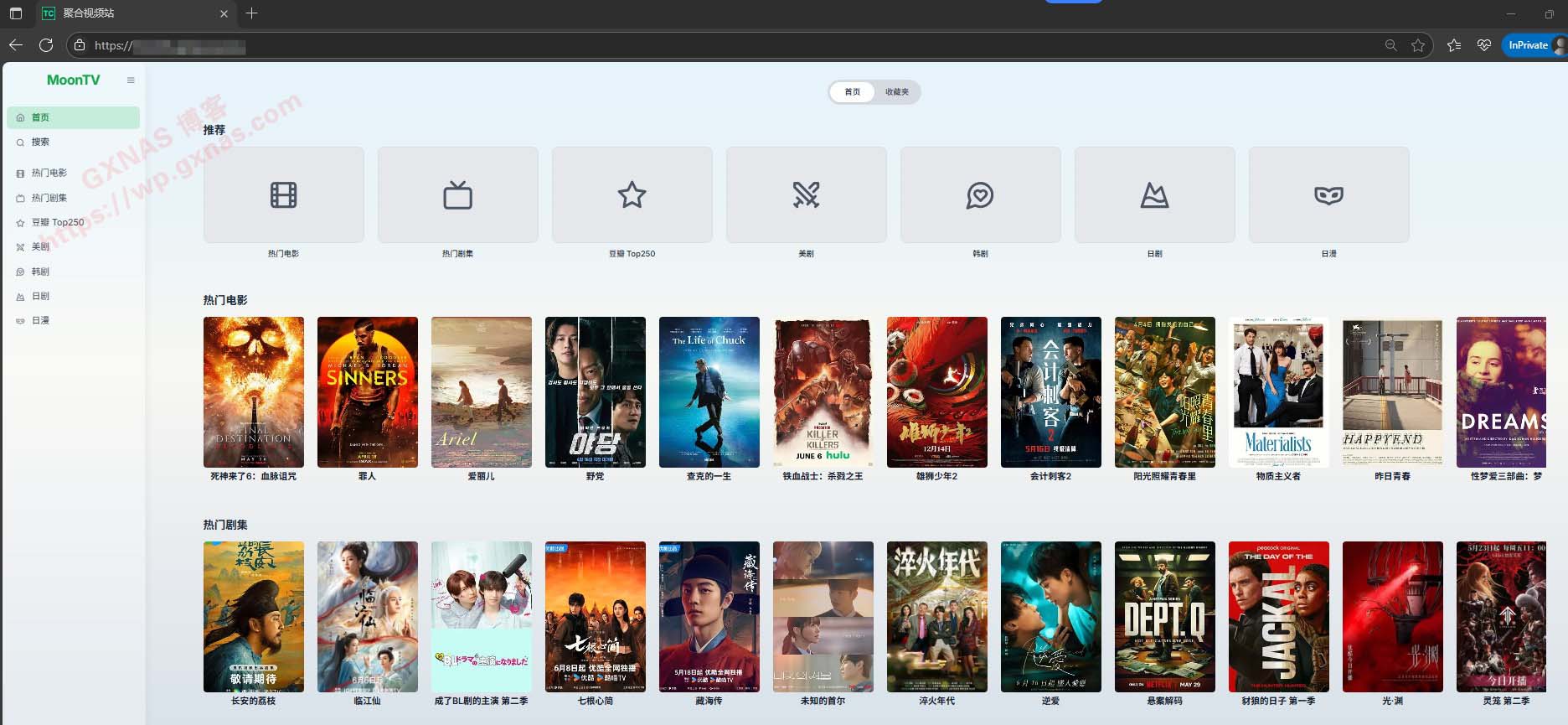The height and width of the screenshot is (725, 1568).
Task: Click the heart-bubble icon card for 韩剧
Action: point(981,195)
